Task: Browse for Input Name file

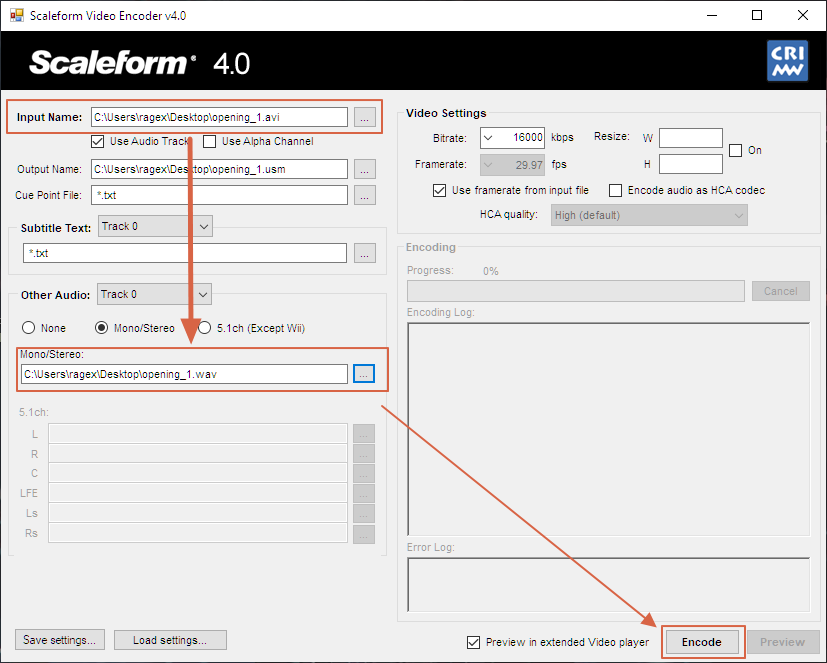Action: click(x=364, y=117)
